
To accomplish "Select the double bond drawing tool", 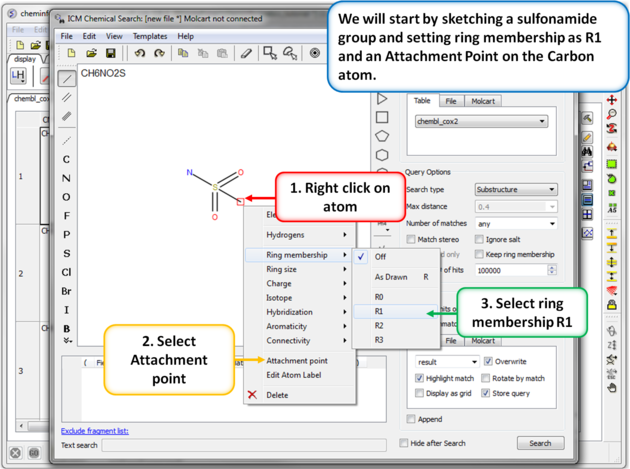I will coord(67,97).
